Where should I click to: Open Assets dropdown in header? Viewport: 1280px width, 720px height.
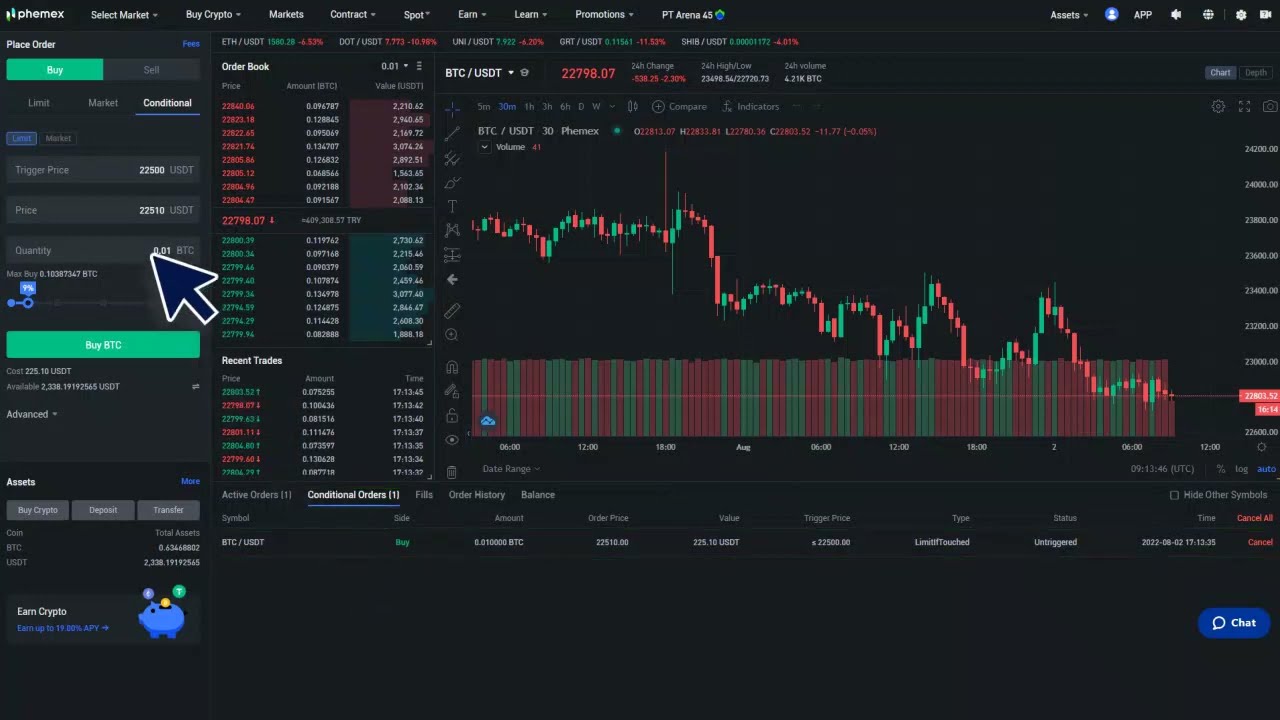point(1069,15)
